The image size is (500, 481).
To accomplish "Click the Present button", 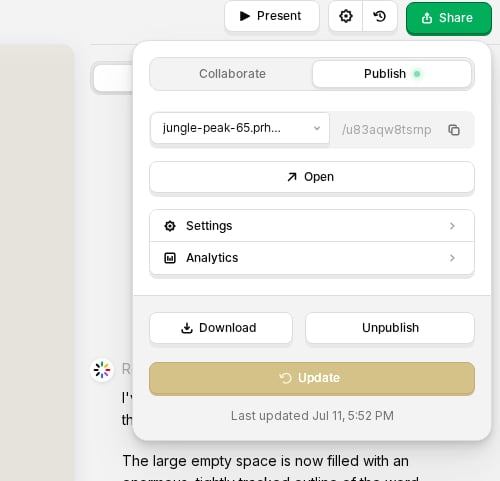I will coord(272,16).
